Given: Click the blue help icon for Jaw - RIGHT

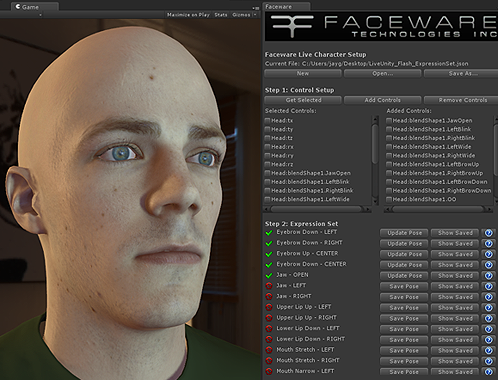Looking at the screenshot, I should point(488,297).
